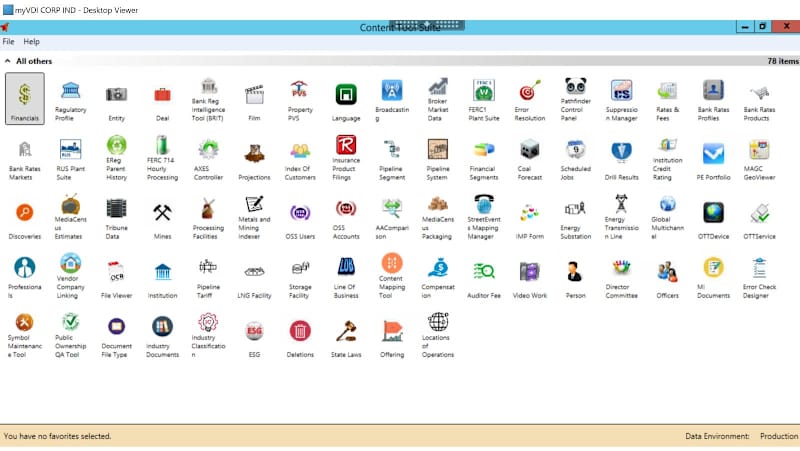Launch AXES Controller
This screenshot has height=451, width=800.
[208, 160]
